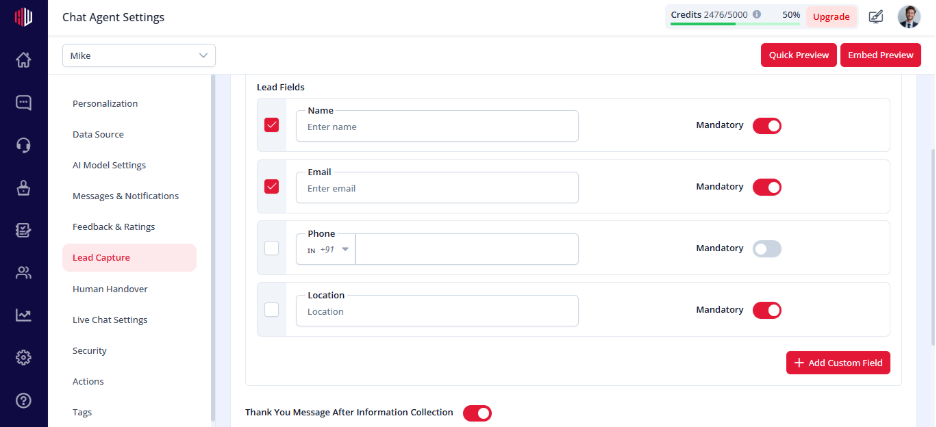
Task: Disable Thank You Message toggle
Action: click(477, 413)
